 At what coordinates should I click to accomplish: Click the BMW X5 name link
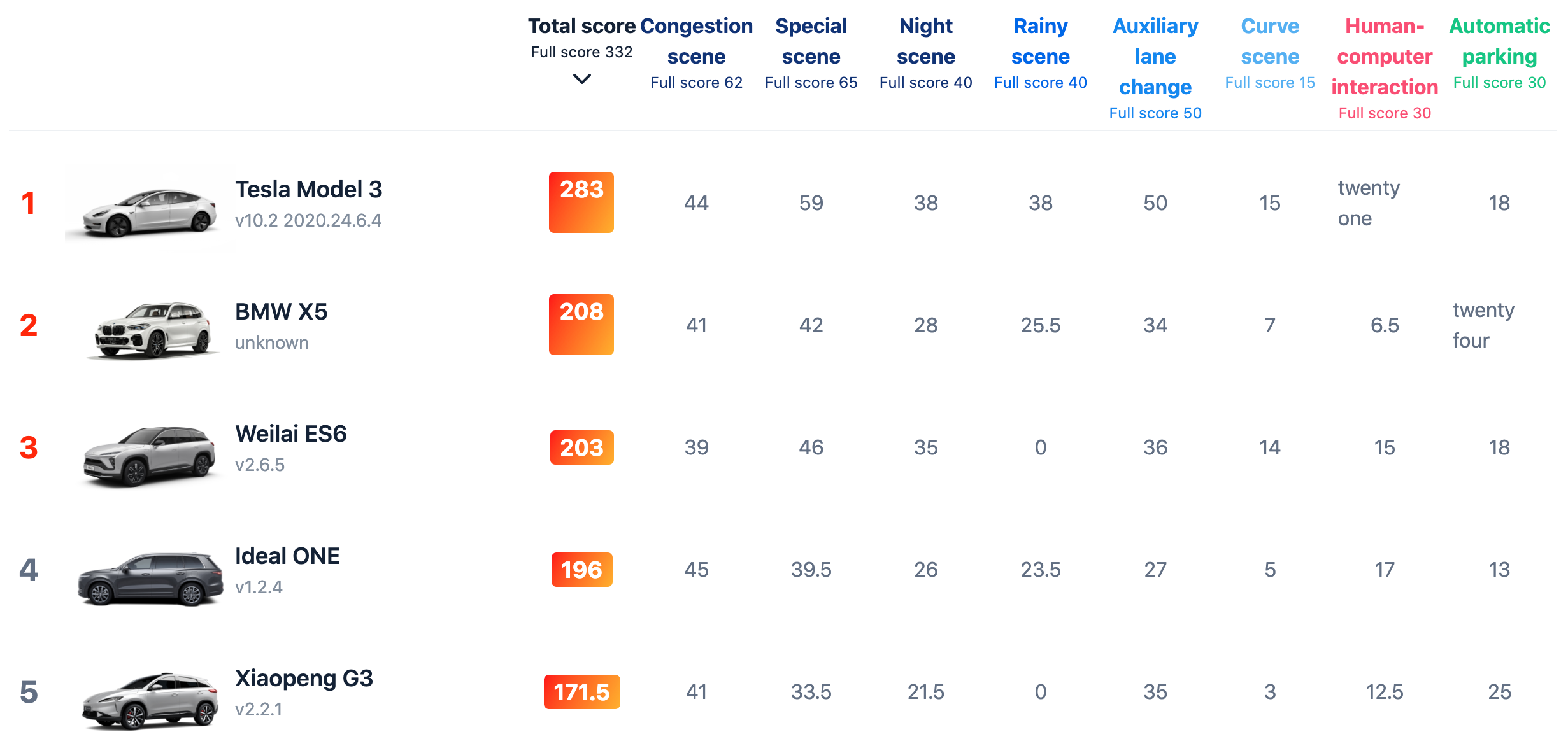[x=281, y=311]
